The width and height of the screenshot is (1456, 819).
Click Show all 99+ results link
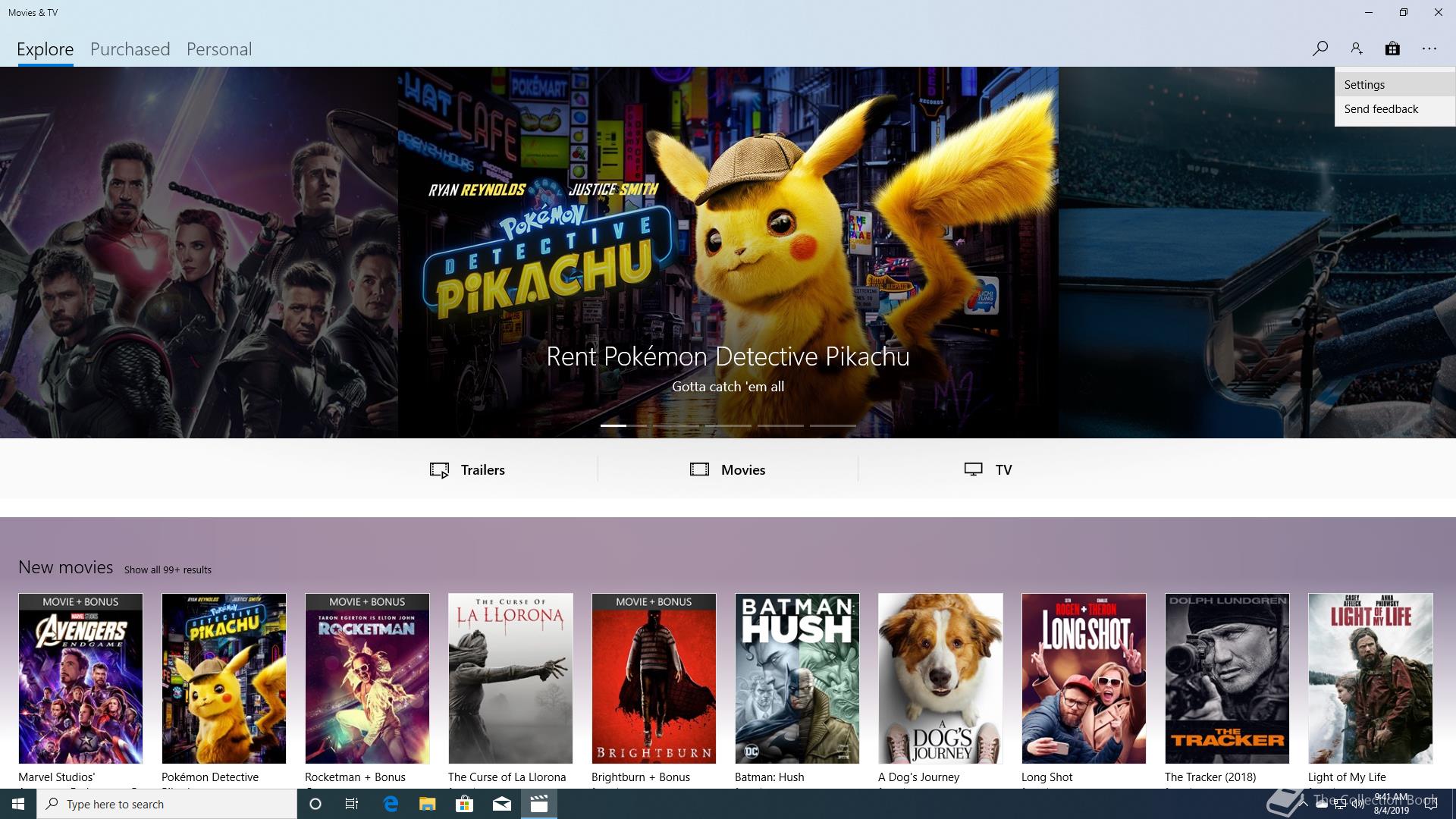168,570
